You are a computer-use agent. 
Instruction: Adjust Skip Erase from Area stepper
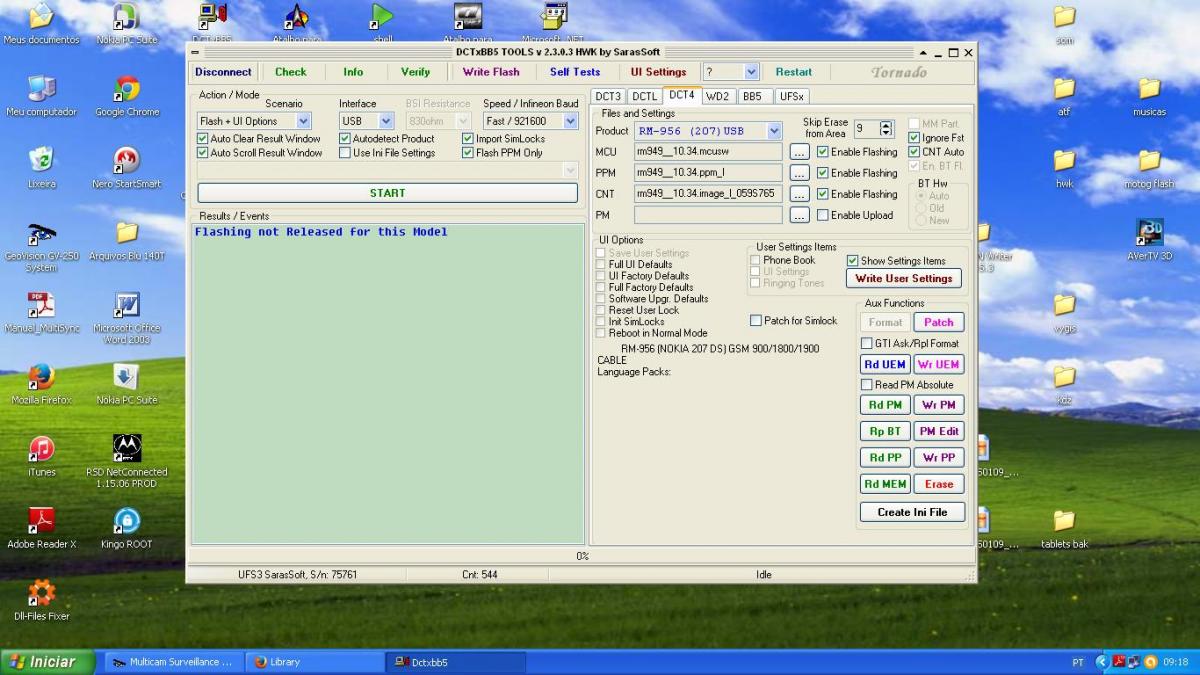point(885,128)
